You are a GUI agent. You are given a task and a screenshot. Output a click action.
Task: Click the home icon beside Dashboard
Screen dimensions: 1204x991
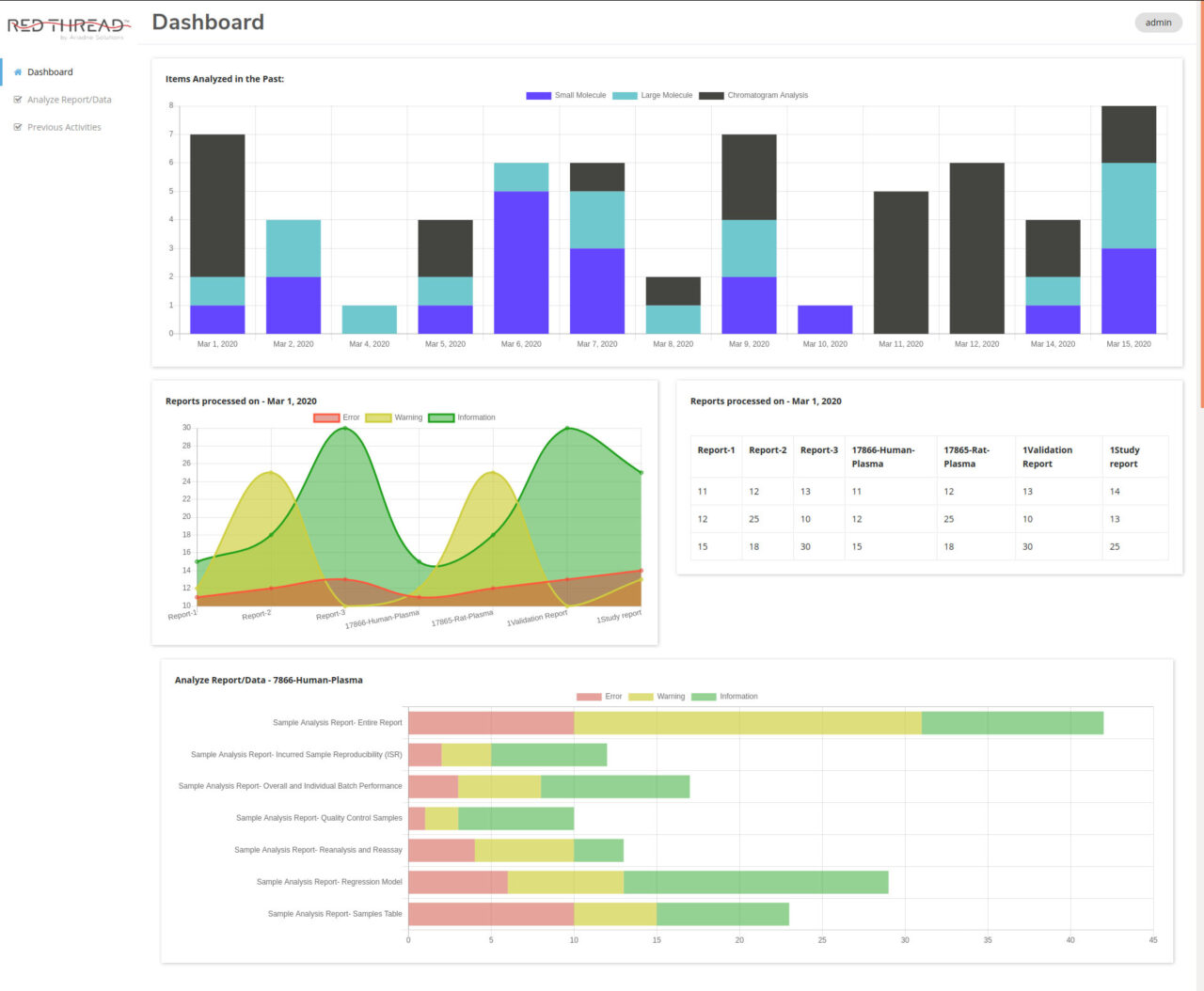pos(18,72)
